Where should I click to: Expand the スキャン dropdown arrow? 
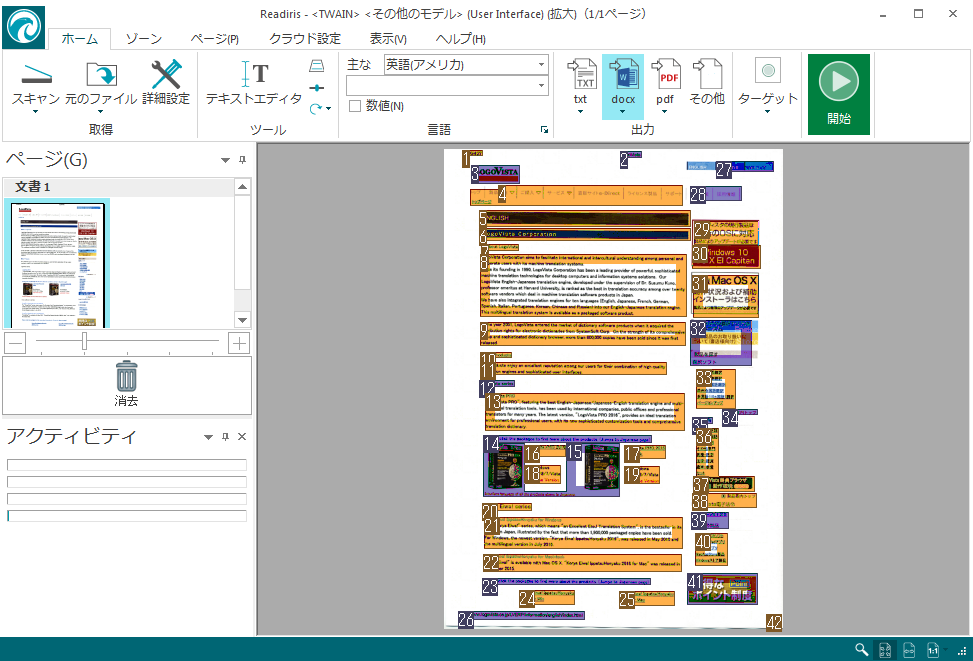(x=35, y=112)
